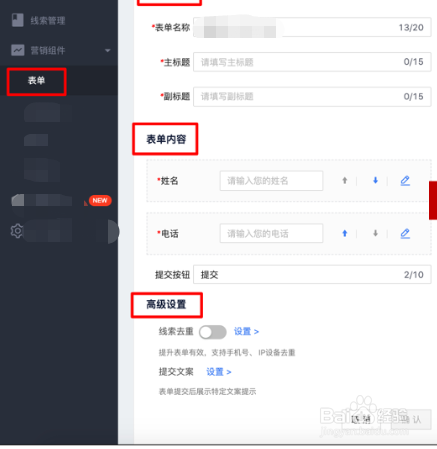This screenshot has height=449, width=437.
Task: Click the 姓名 placeholder input
Action: point(271,181)
